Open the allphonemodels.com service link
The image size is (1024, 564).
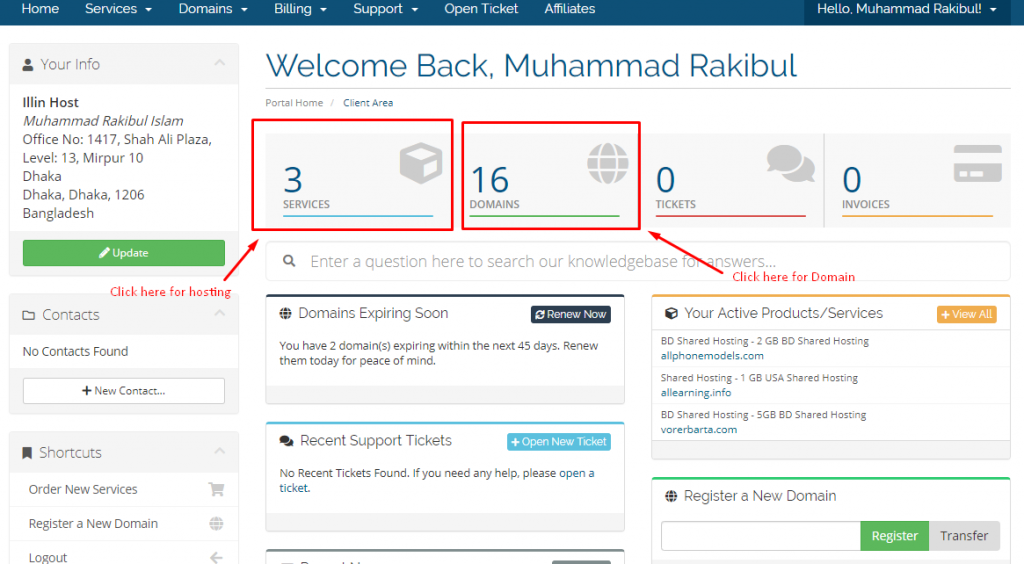711,355
